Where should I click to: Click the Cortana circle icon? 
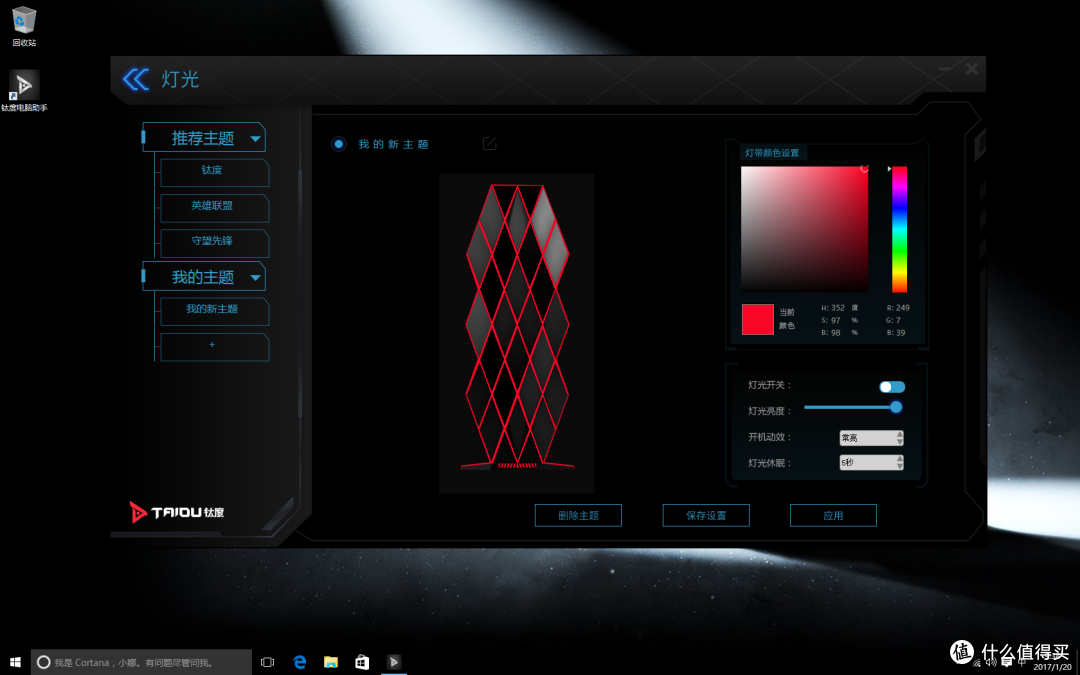coord(43,662)
